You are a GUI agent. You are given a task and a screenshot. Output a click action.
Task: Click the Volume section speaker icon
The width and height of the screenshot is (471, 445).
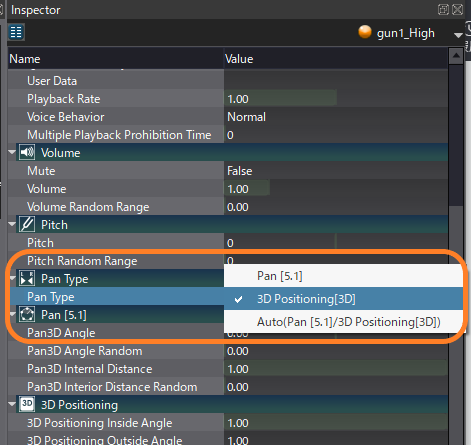click(27, 153)
